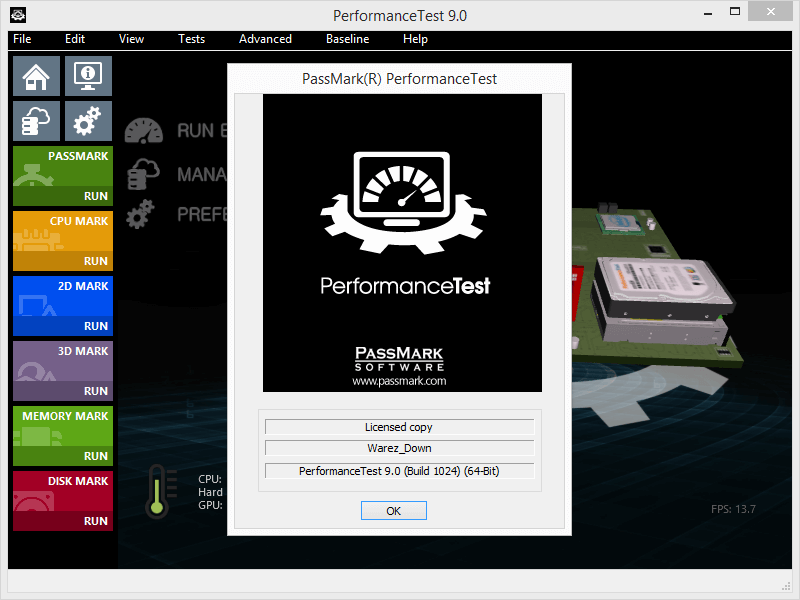
Task: Click the CPU chip on motherboard model
Action: (x=620, y=223)
